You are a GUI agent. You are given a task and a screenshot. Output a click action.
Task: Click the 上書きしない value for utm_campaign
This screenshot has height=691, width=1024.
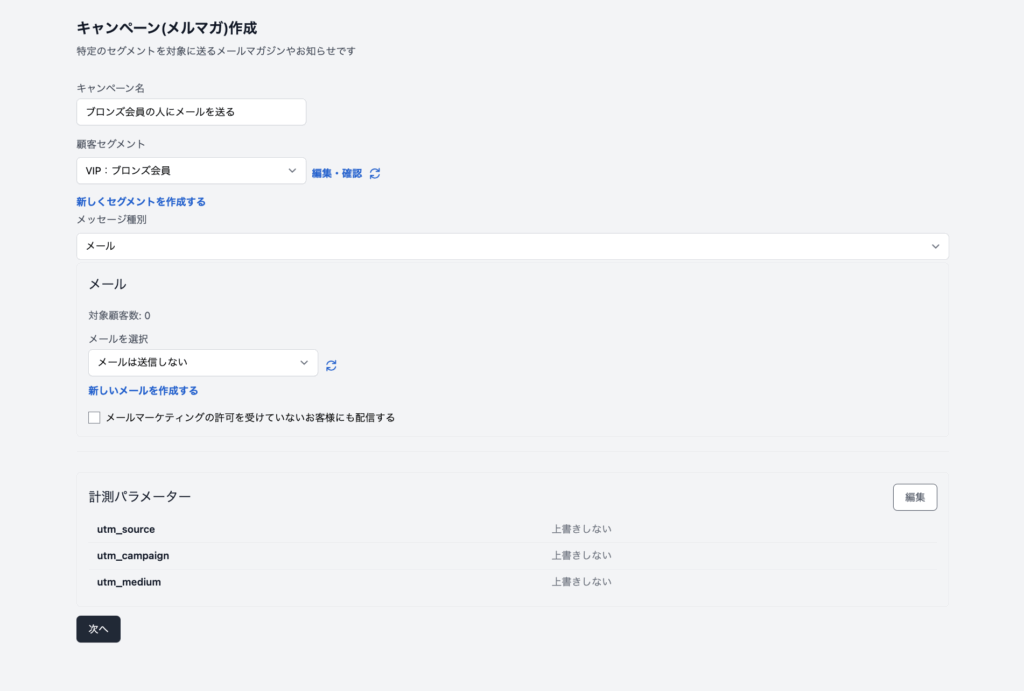click(x=581, y=555)
